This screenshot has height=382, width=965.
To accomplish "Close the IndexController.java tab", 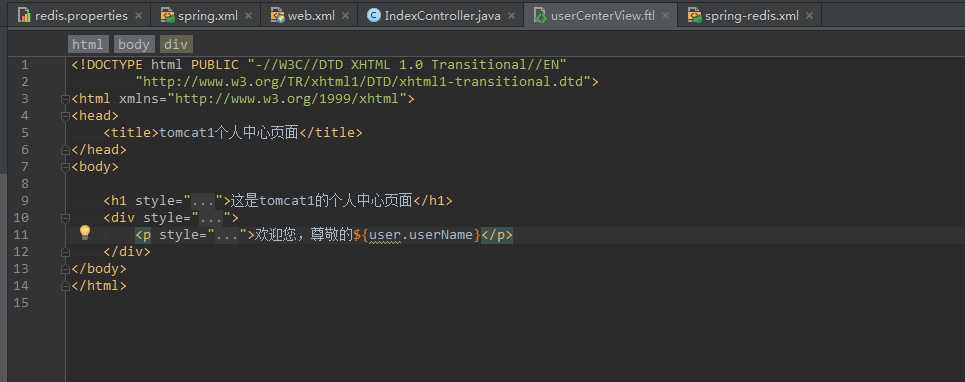I will coord(511,16).
